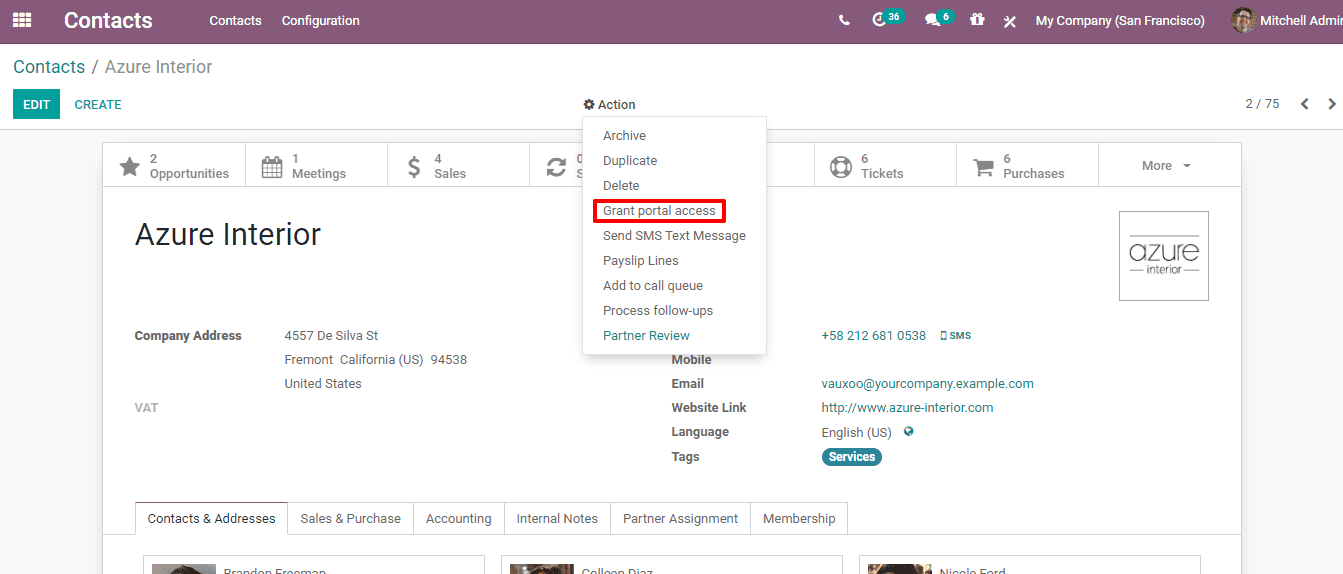1343x574 pixels.
Task: Select Payslip Lines action
Action: 674,261
